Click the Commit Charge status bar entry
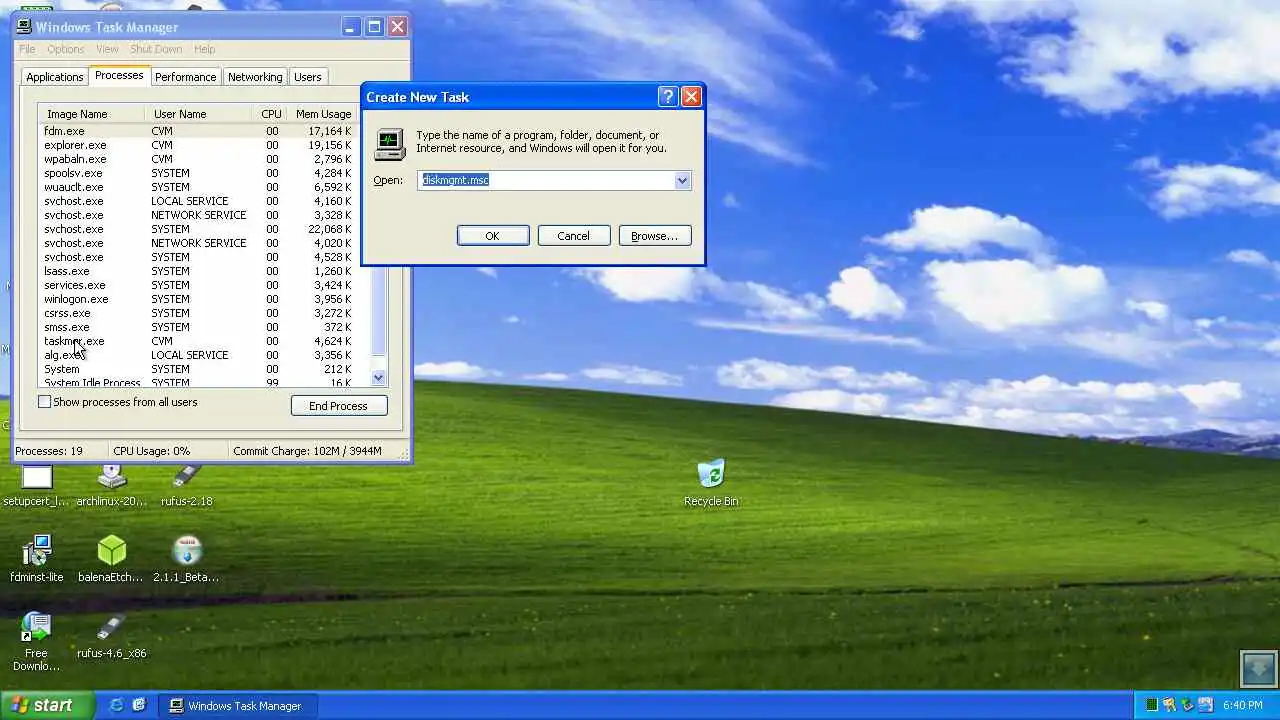The height and width of the screenshot is (720, 1280). (x=307, y=451)
